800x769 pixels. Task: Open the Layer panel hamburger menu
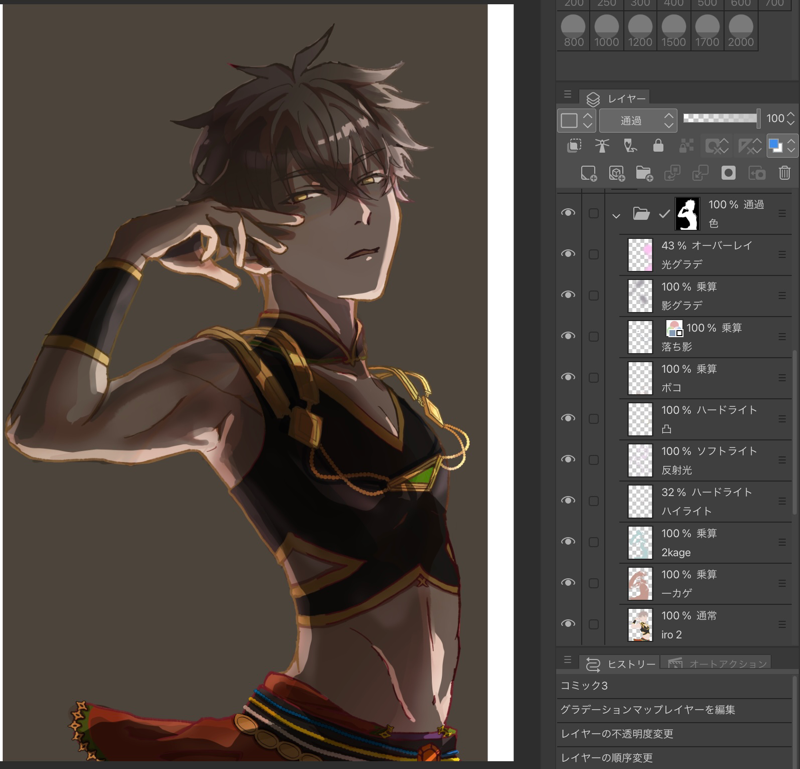point(567,94)
